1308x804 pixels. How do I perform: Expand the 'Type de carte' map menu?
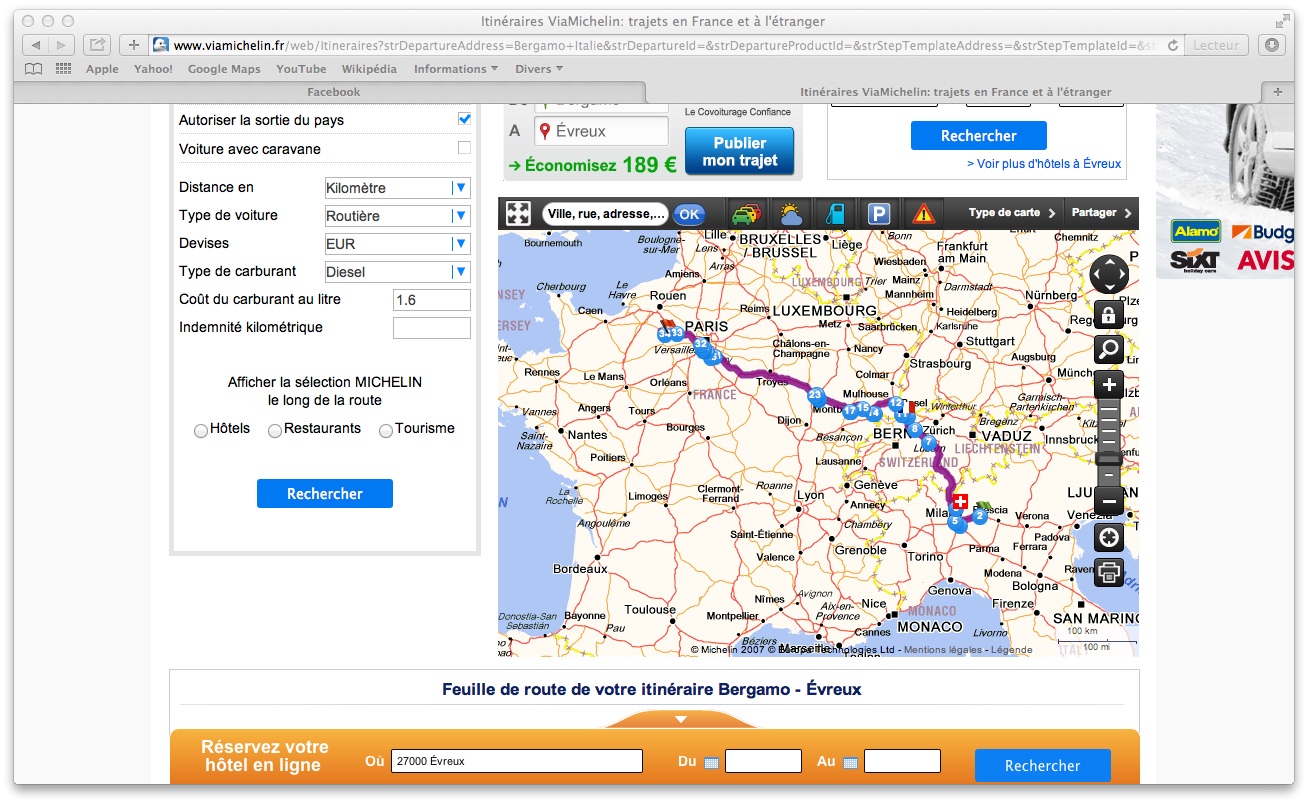pos(1011,213)
